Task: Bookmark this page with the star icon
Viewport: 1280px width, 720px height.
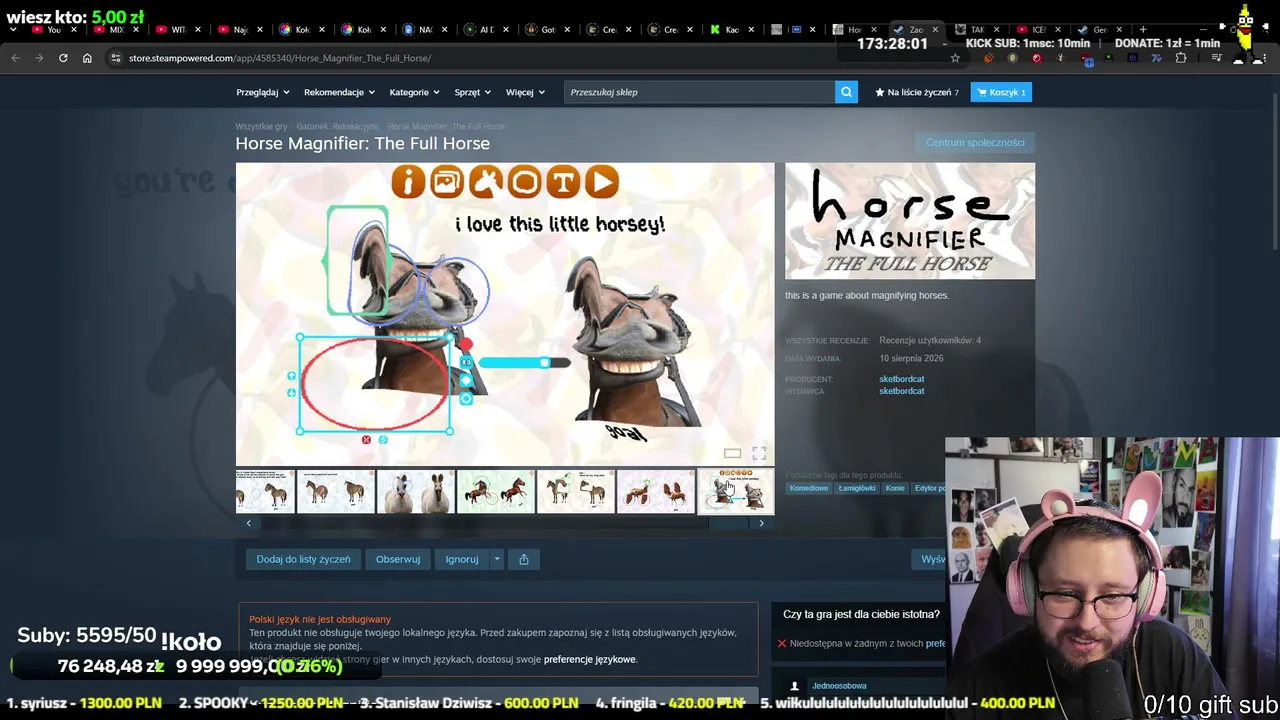Action: pyautogui.click(x=955, y=58)
